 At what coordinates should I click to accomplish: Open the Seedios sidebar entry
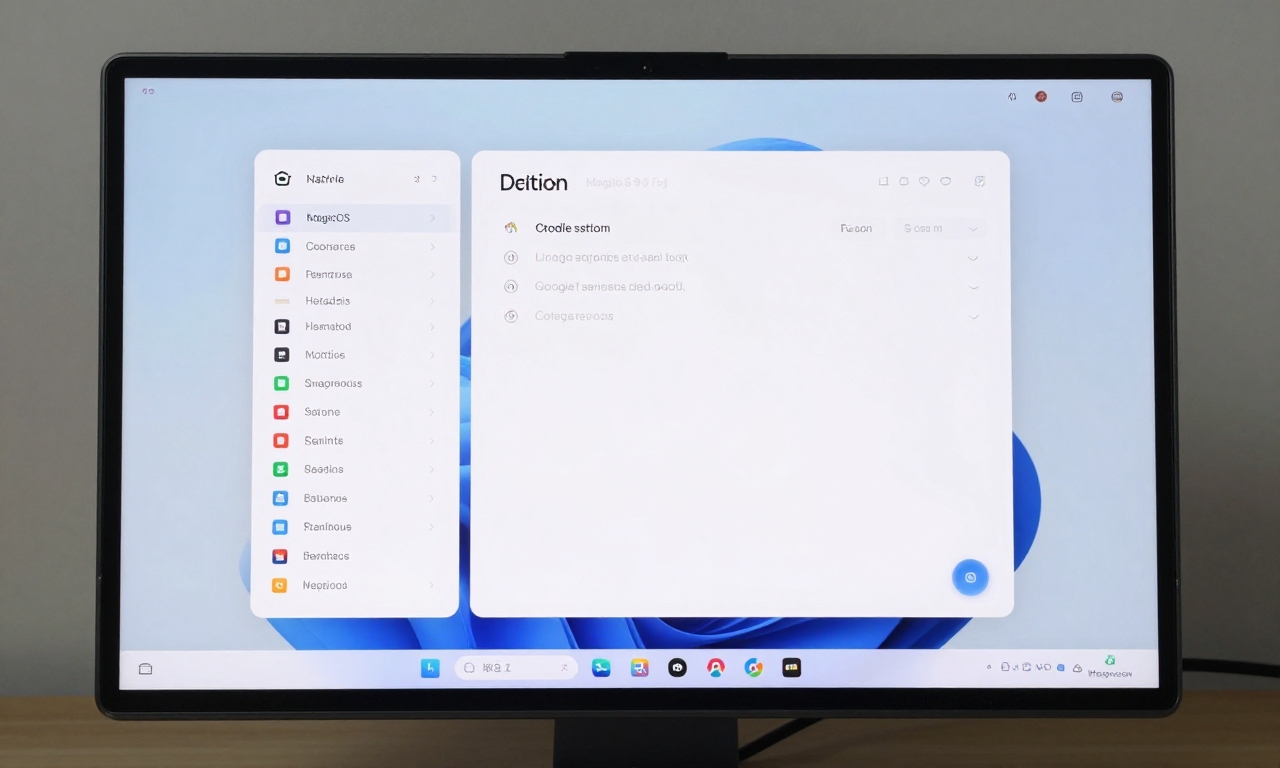pos(323,469)
